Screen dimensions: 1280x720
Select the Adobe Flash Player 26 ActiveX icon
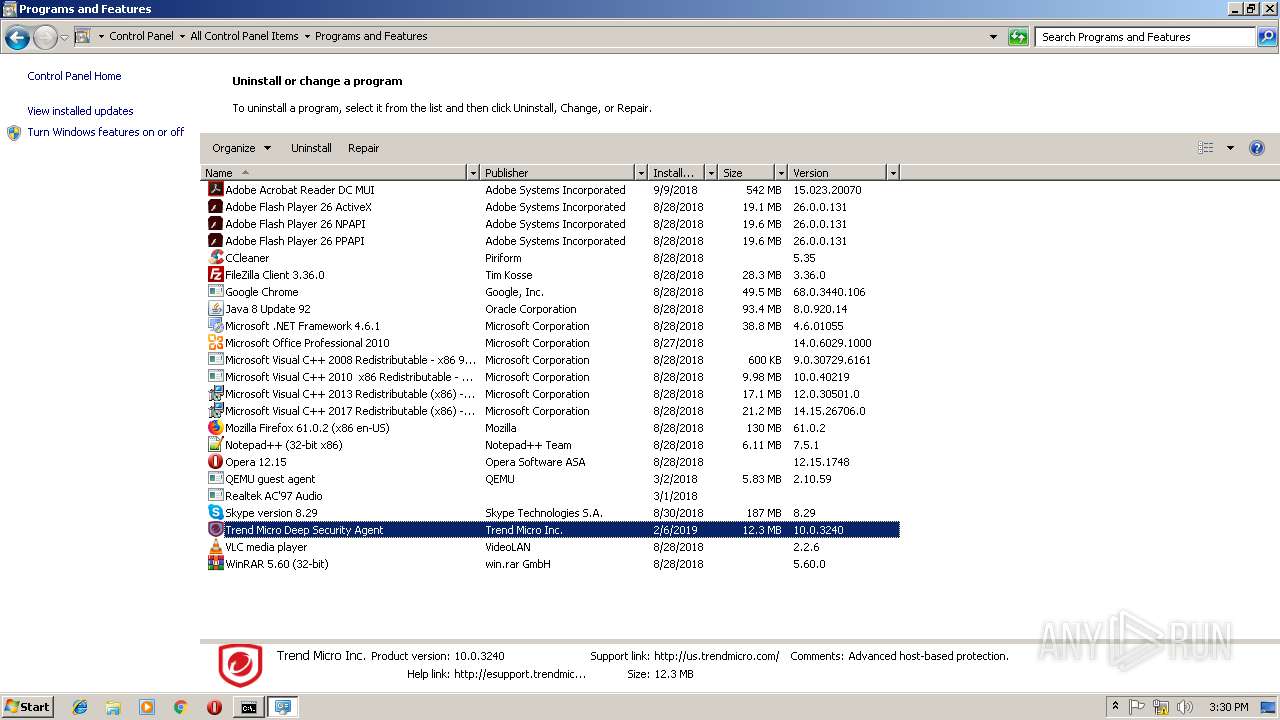[215, 206]
